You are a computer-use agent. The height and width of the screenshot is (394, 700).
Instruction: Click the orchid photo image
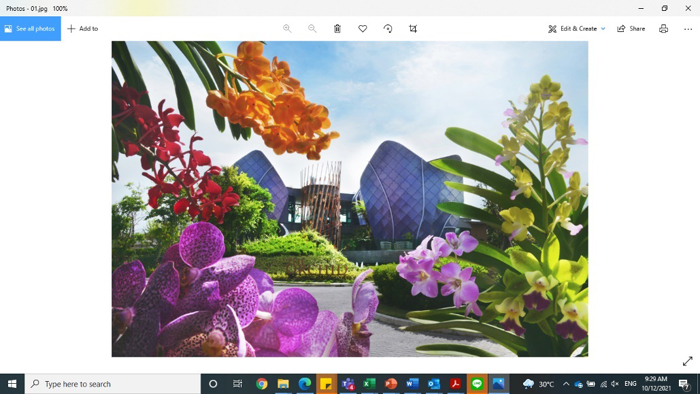click(350, 199)
